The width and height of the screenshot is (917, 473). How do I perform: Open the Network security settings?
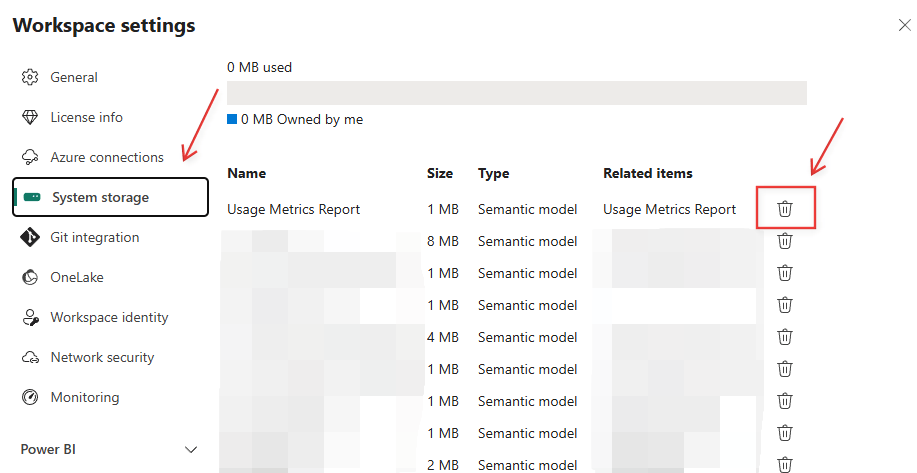[x=102, y=357]
